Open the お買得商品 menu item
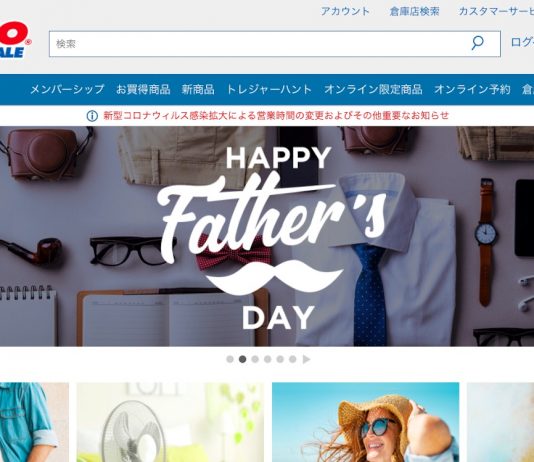This screenshot has width=534, height=462. (143, 90)
